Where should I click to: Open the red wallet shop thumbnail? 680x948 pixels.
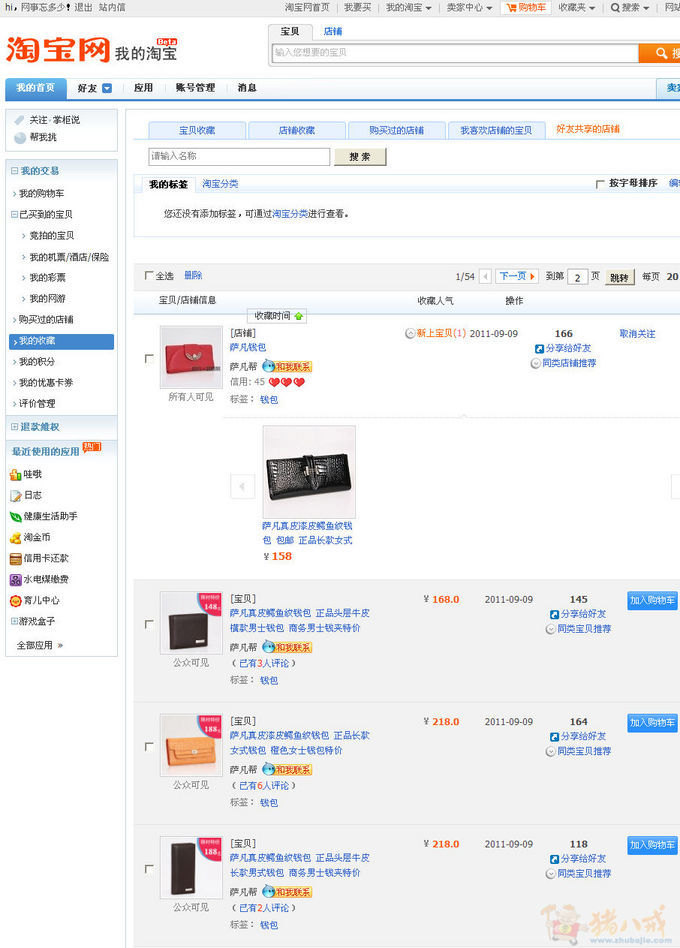(x=191, y=357)
